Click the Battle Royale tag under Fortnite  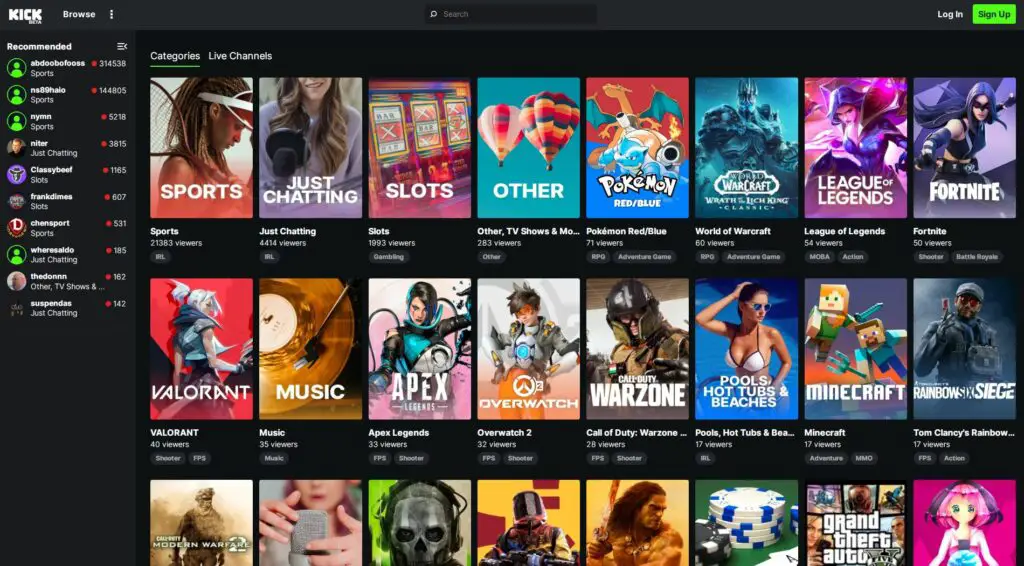[x=976, y=257]
